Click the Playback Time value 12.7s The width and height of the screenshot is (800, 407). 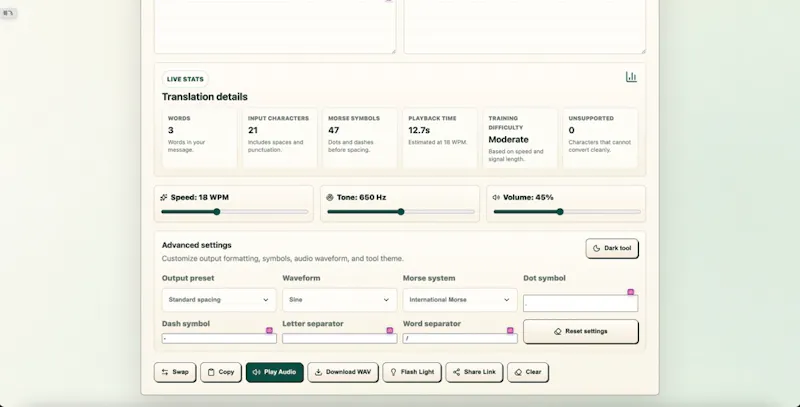point(419,130)
